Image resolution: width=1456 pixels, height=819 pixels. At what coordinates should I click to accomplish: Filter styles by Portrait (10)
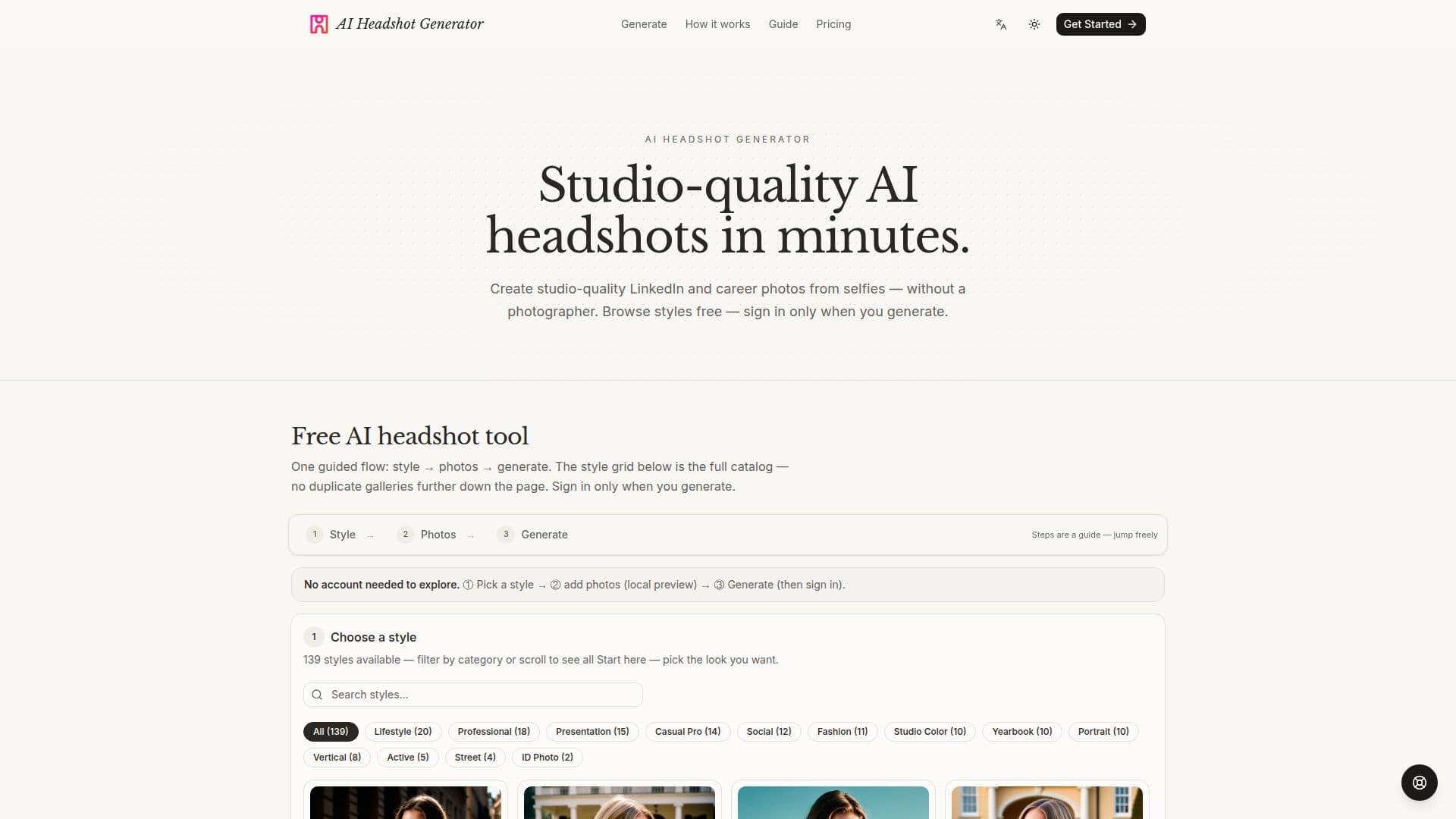[1103, 732]
